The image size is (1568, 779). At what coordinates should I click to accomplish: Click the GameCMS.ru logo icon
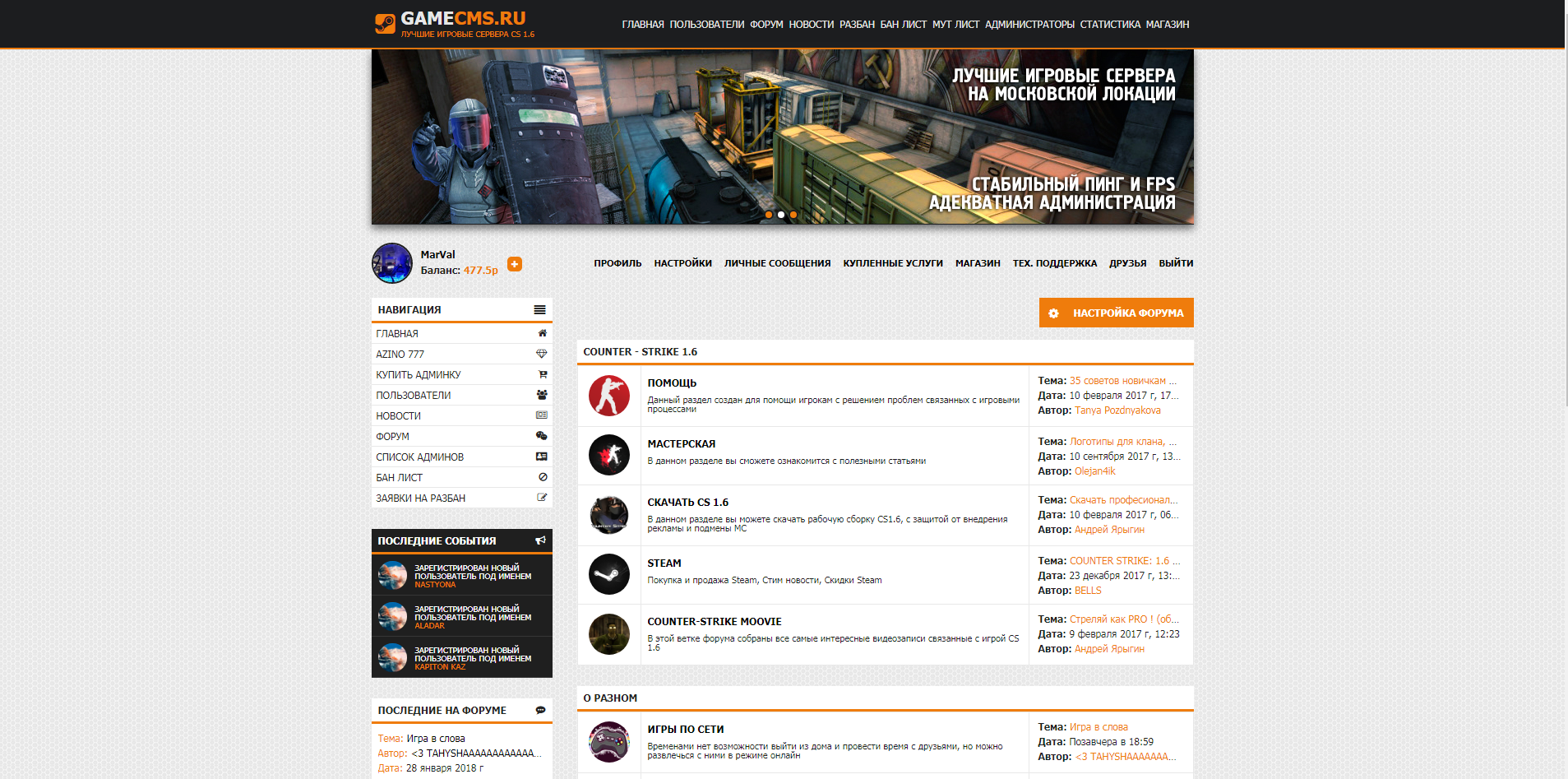tap(385, 24)
